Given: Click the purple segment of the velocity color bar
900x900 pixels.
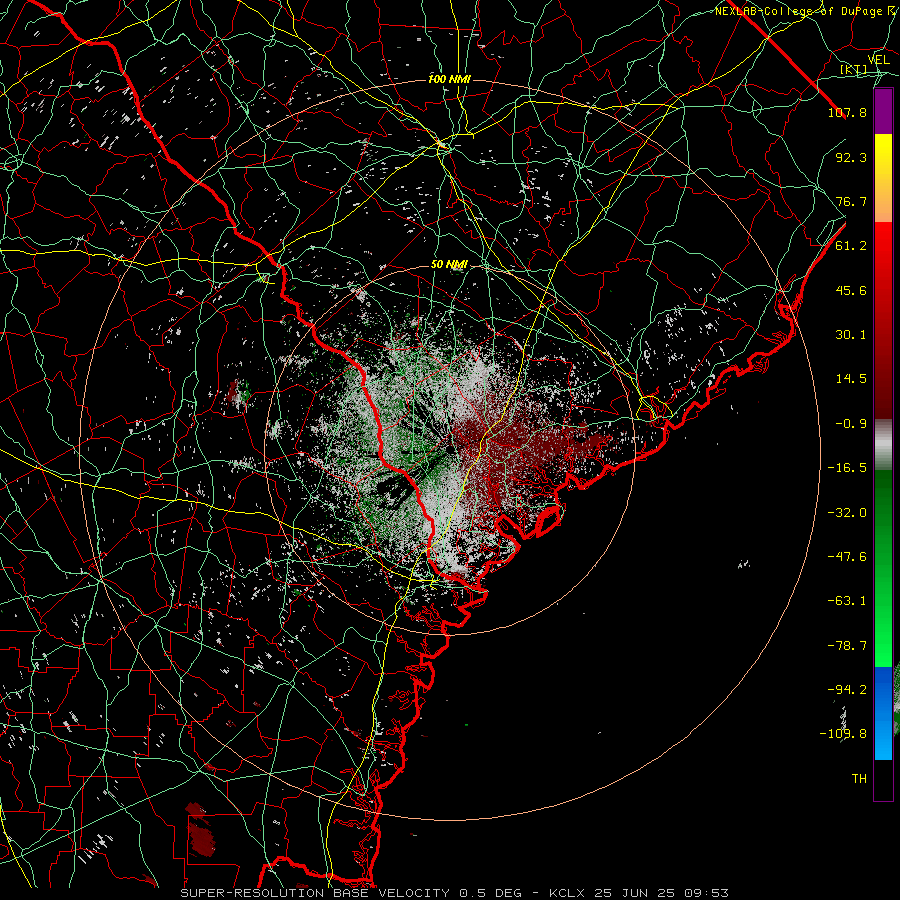Looking at the screenshot, I should [x=883, y=112].
